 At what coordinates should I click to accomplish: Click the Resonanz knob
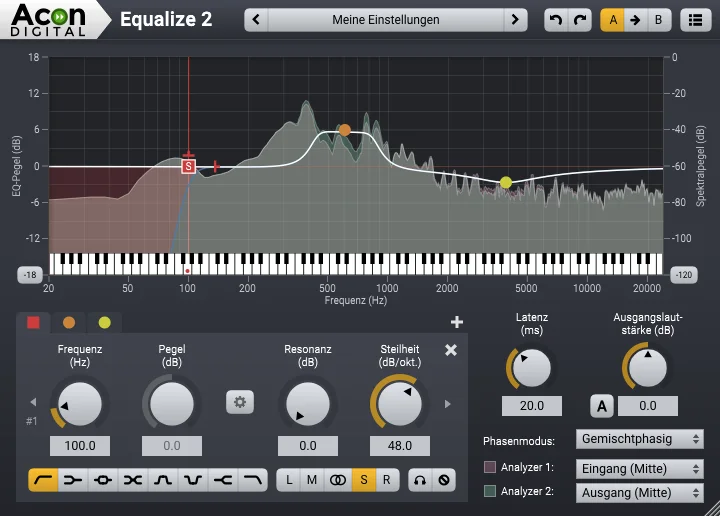click(308, 404)
